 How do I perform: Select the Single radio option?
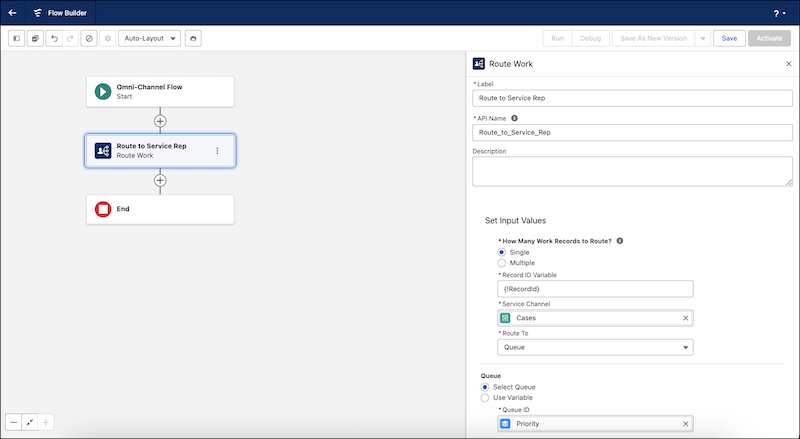coord(502,252)
